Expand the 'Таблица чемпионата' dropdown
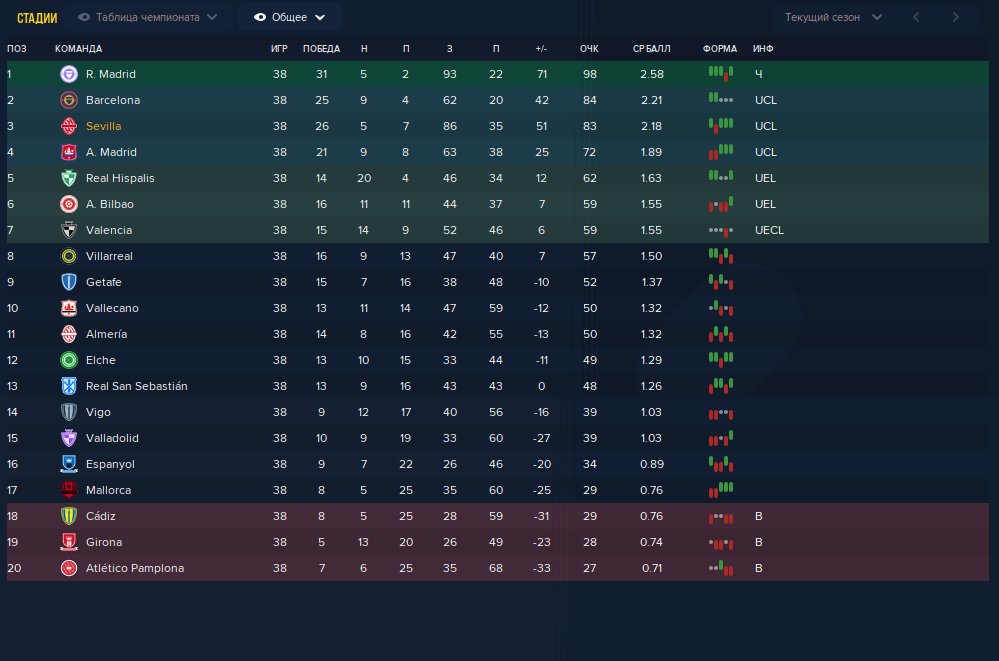Screen dimensions: 999x661 click(148, 17)
